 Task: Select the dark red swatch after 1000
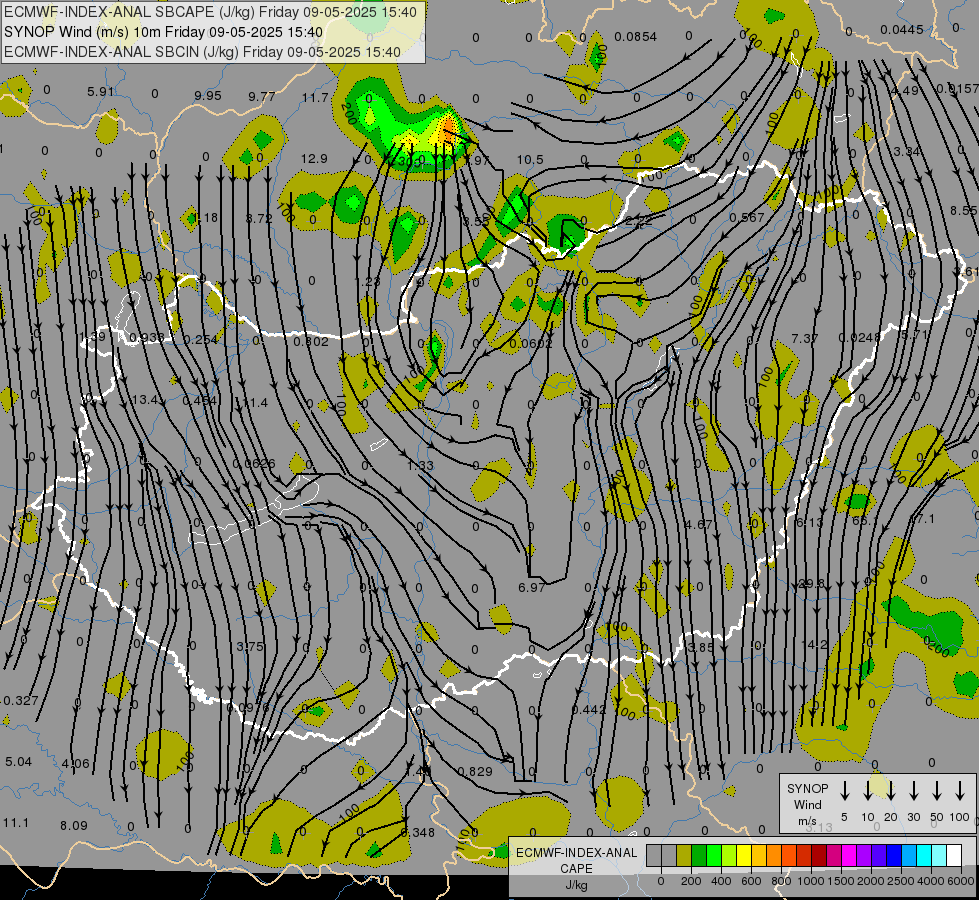819,855
